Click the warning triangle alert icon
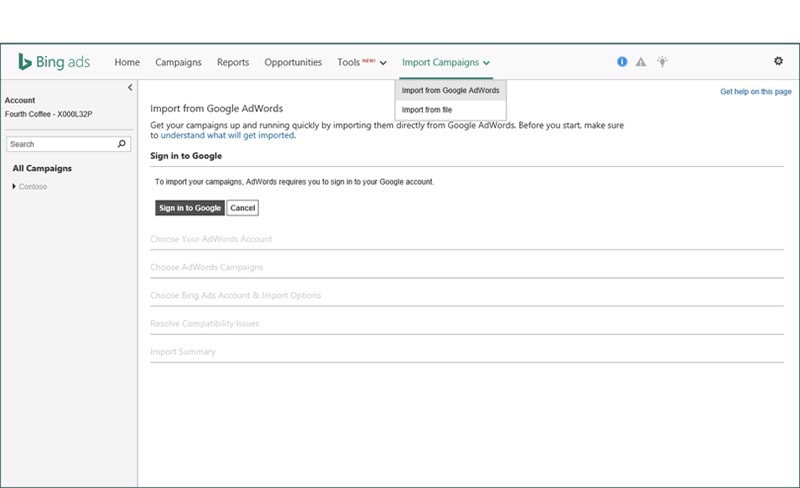 642,62
